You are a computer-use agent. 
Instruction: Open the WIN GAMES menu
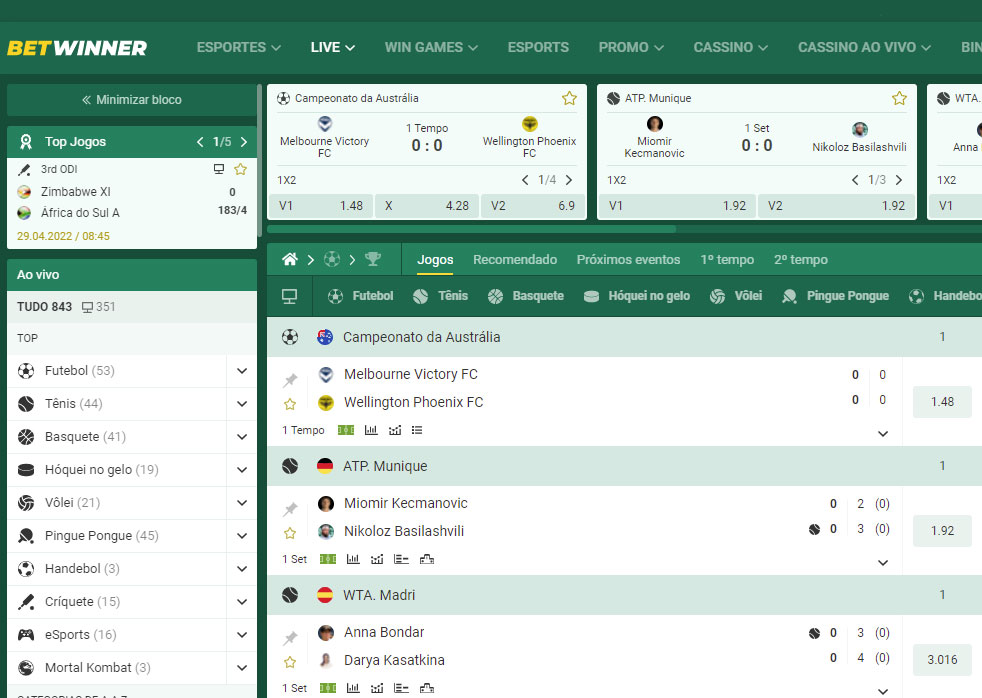pos(431,48)
